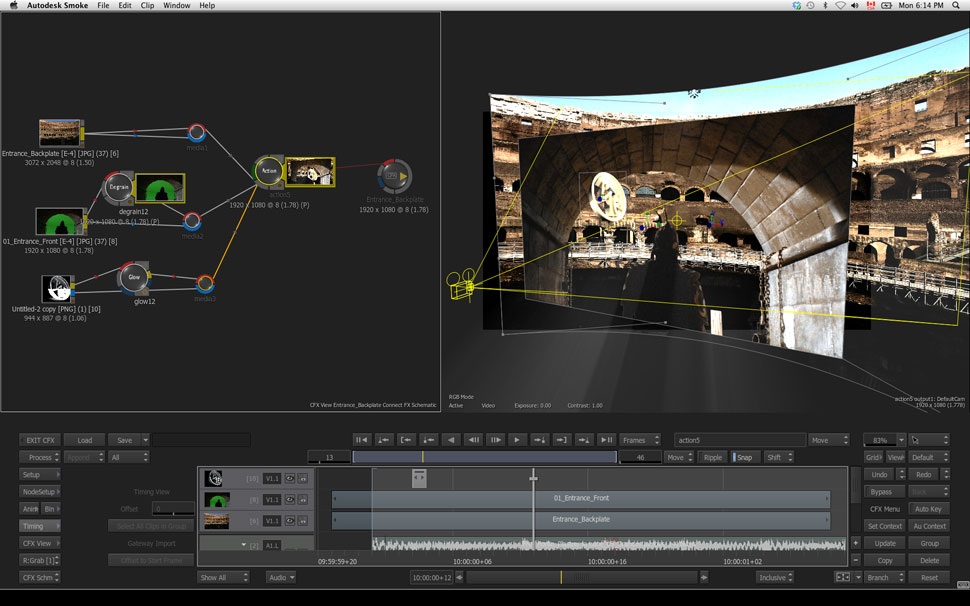The height and width of the screenshot is (606, 970).
Task: Jump to the first frame with transport button
Action: pos(361,440)
